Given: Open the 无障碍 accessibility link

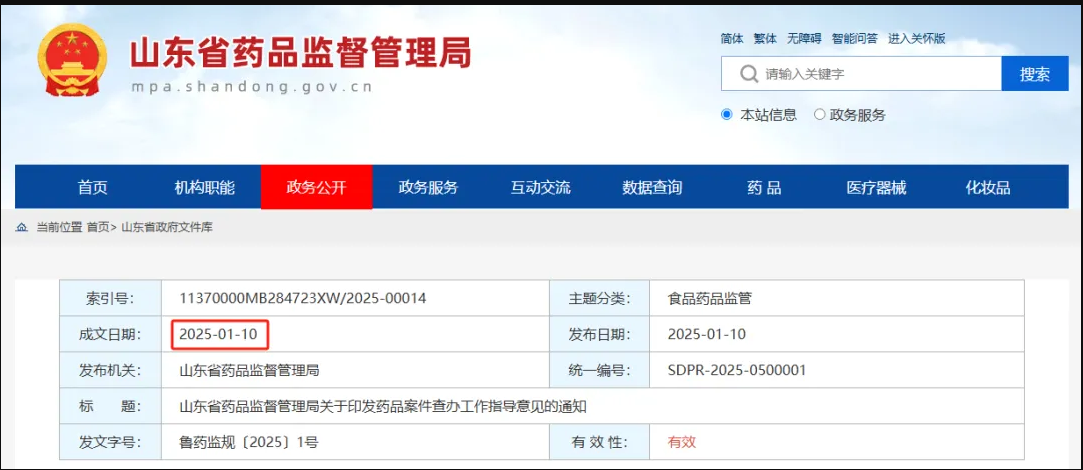Looking at the screenshot, I should click(805, 39).
